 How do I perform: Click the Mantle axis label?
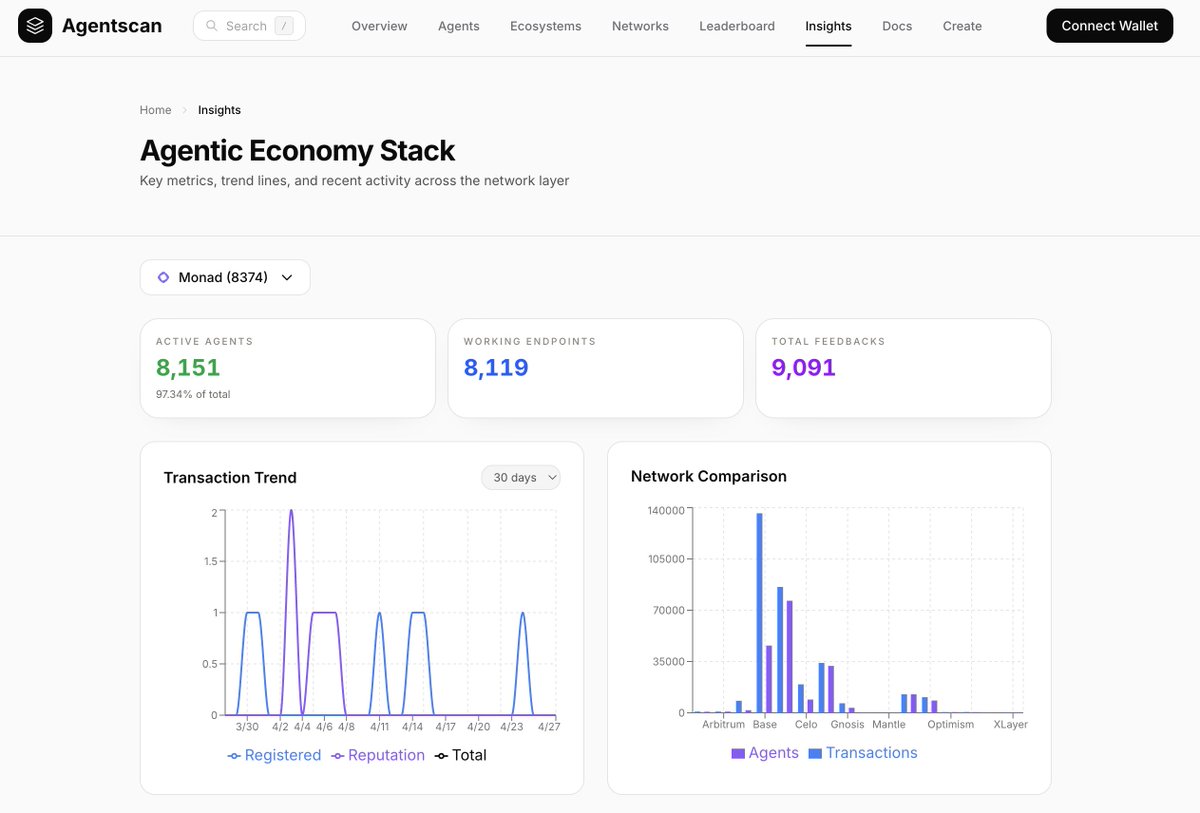889,724
